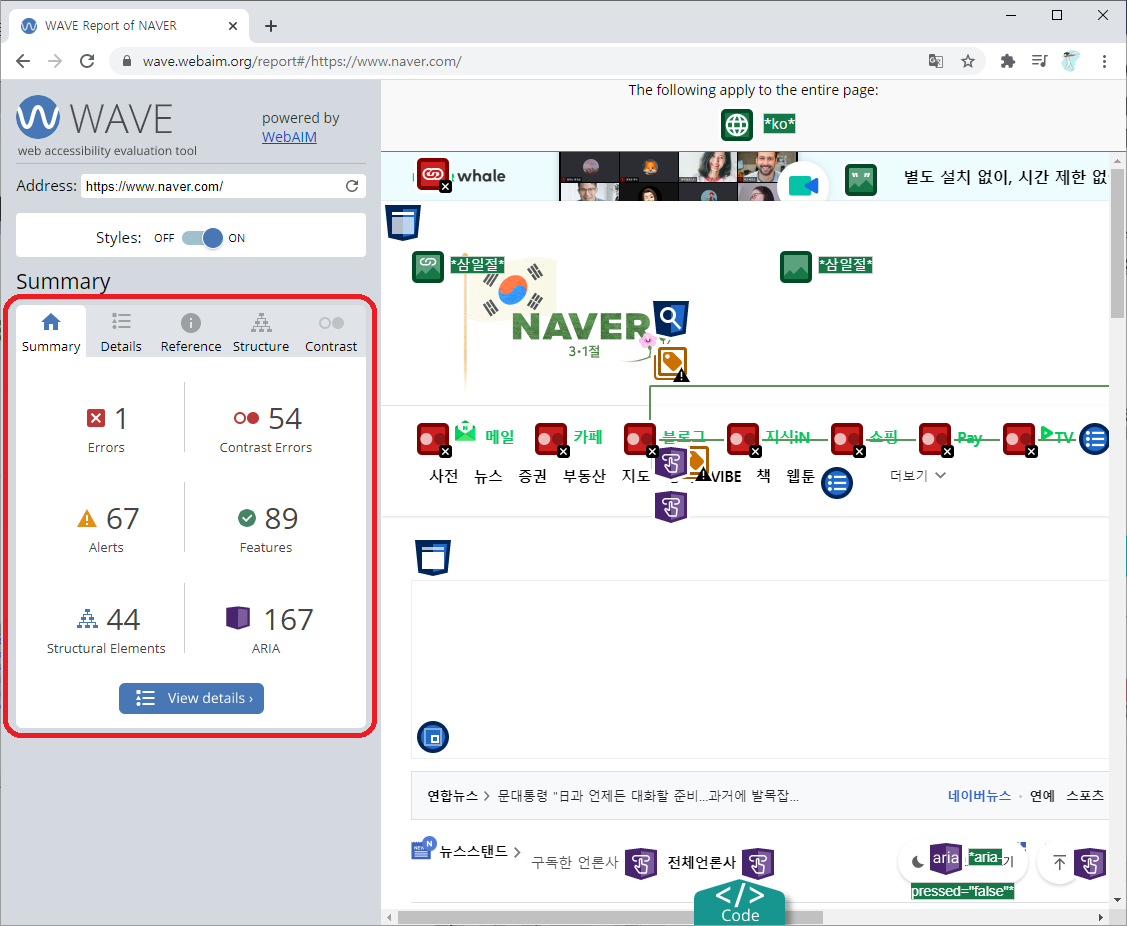The width and height of the screenshot is (1127, 926).
Task: Open the Details tab in WAVE sidebar
Action: click(121, 333)
